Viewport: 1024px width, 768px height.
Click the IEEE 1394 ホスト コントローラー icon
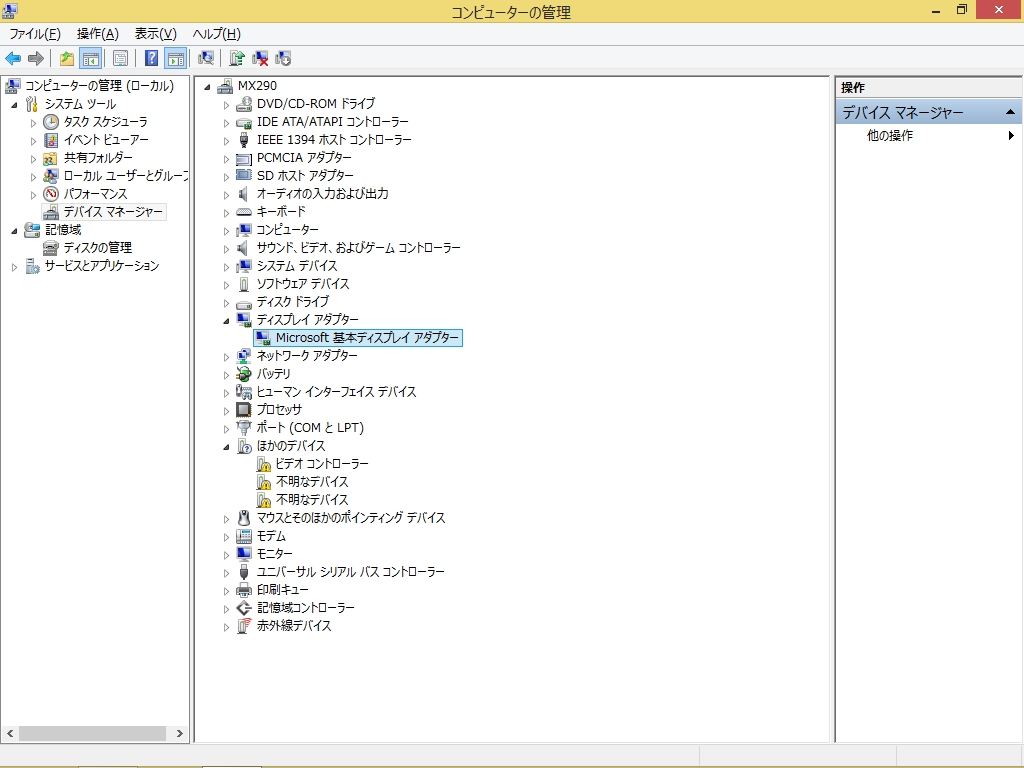click(244, 140)
